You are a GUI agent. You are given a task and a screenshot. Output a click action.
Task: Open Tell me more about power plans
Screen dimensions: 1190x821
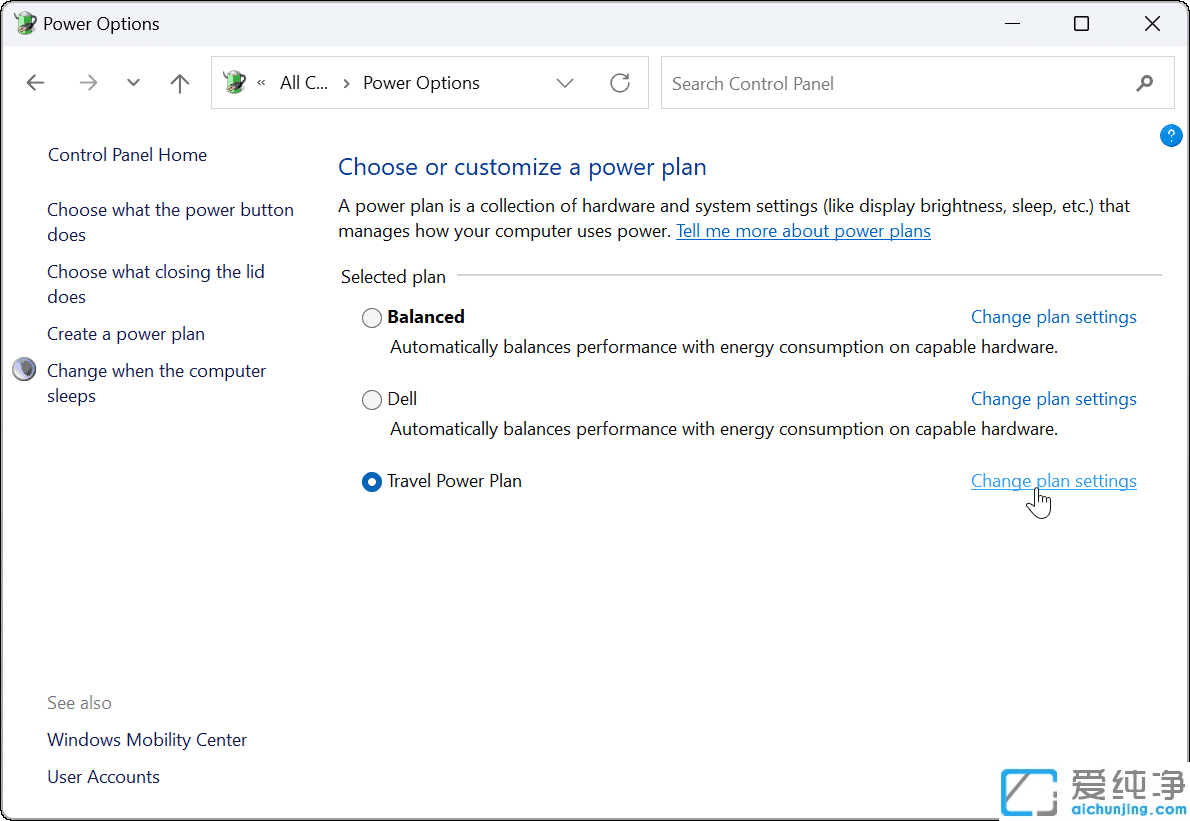pos(803,231)
